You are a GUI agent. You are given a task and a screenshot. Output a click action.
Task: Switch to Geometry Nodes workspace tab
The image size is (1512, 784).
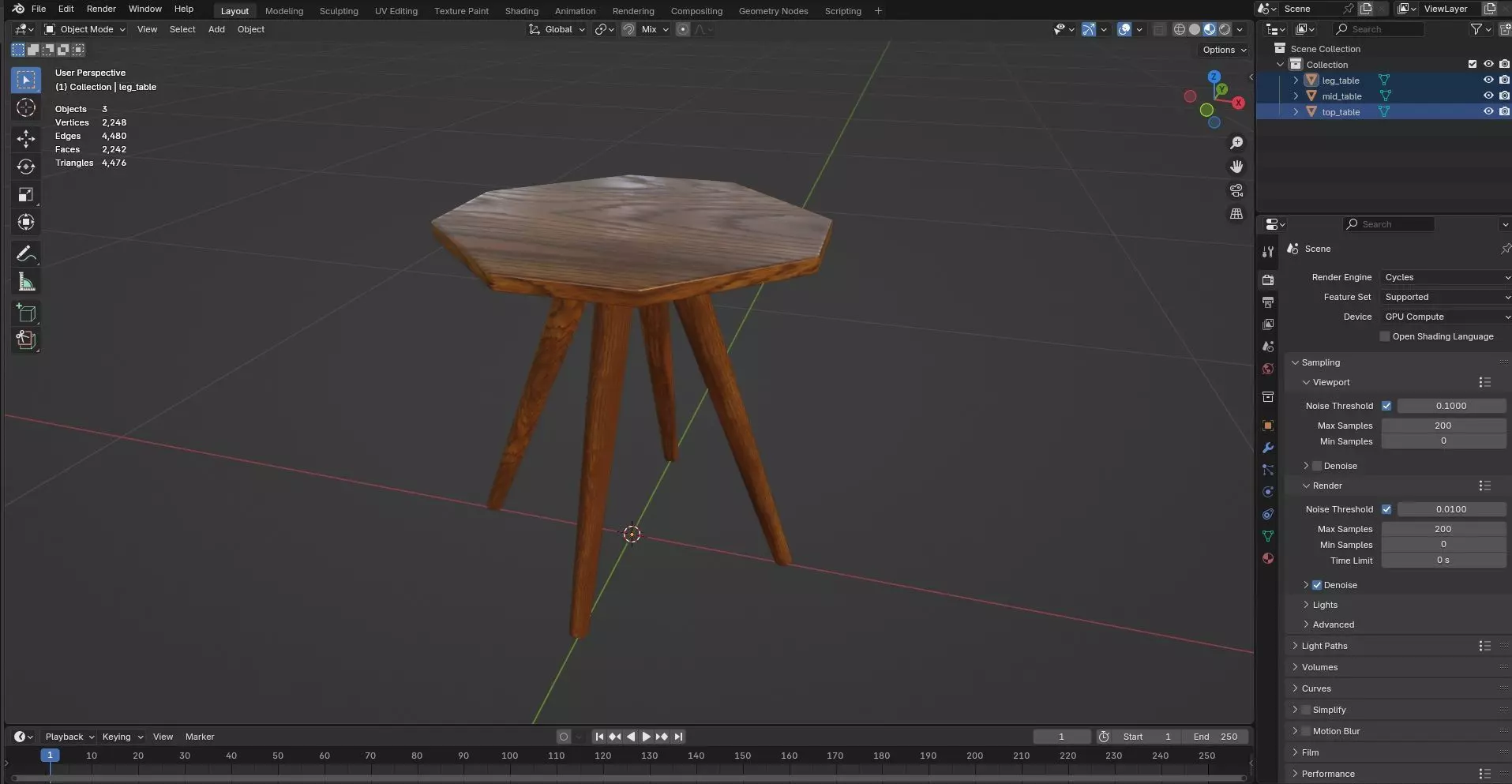(773, 11)
